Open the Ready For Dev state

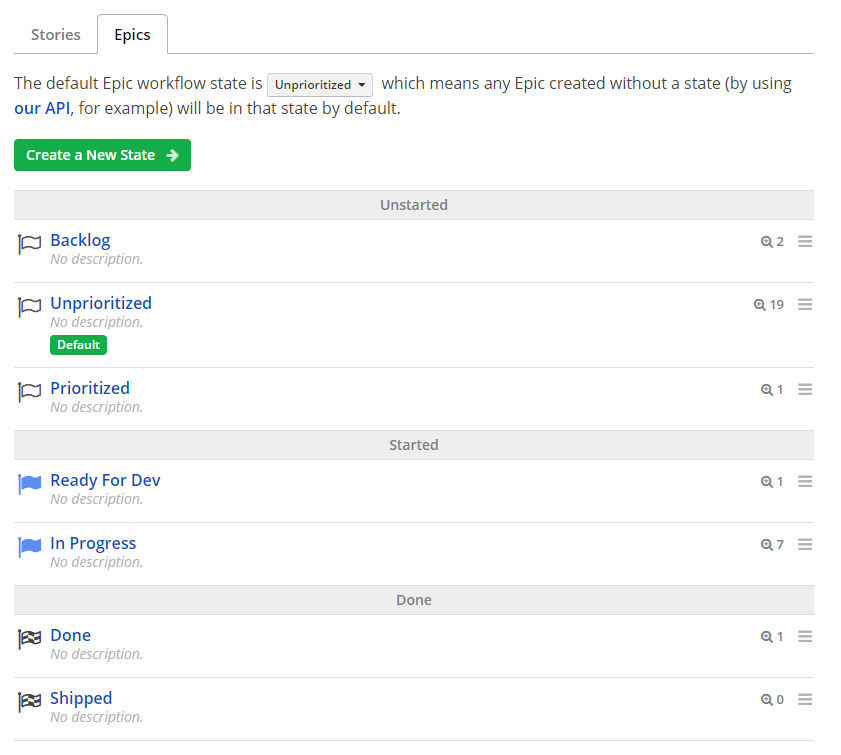click(105, 480)
